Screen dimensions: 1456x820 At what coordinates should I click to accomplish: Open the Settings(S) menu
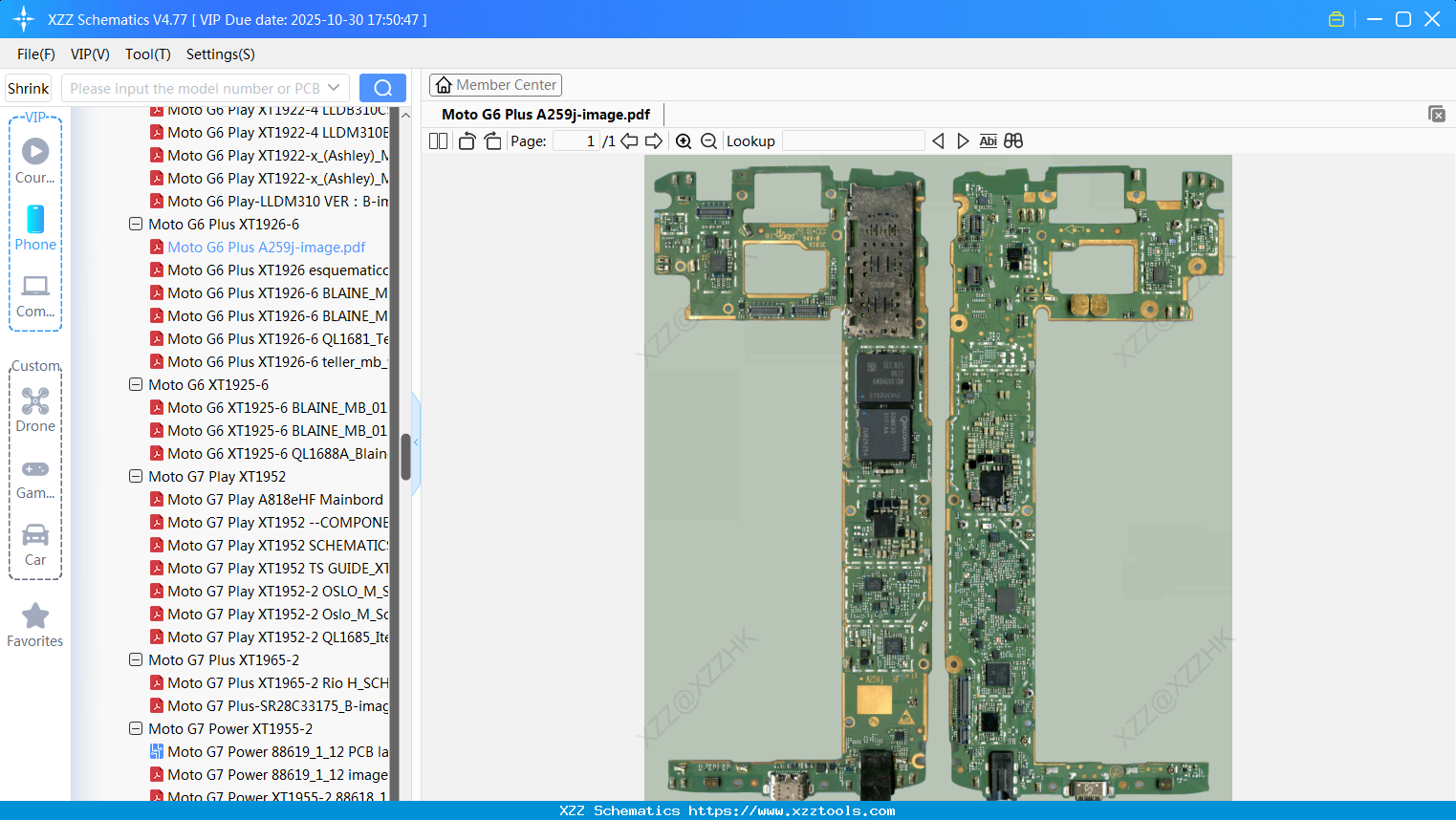[220, 54]
